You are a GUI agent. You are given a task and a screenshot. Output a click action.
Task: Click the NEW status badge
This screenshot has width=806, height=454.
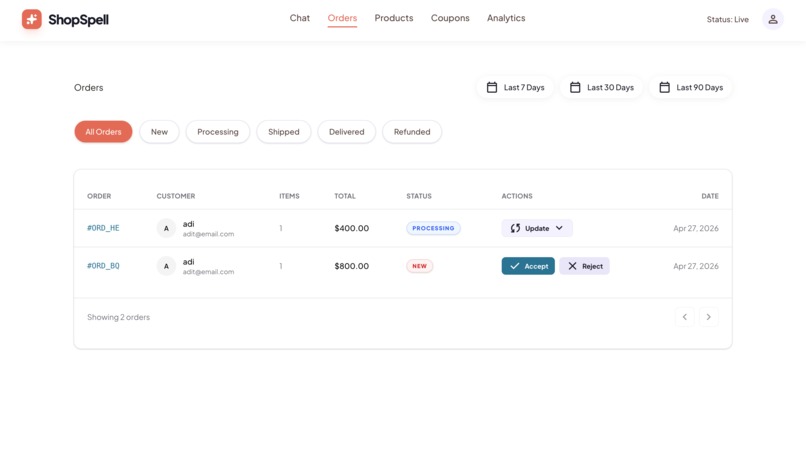(x=419, y=266)
